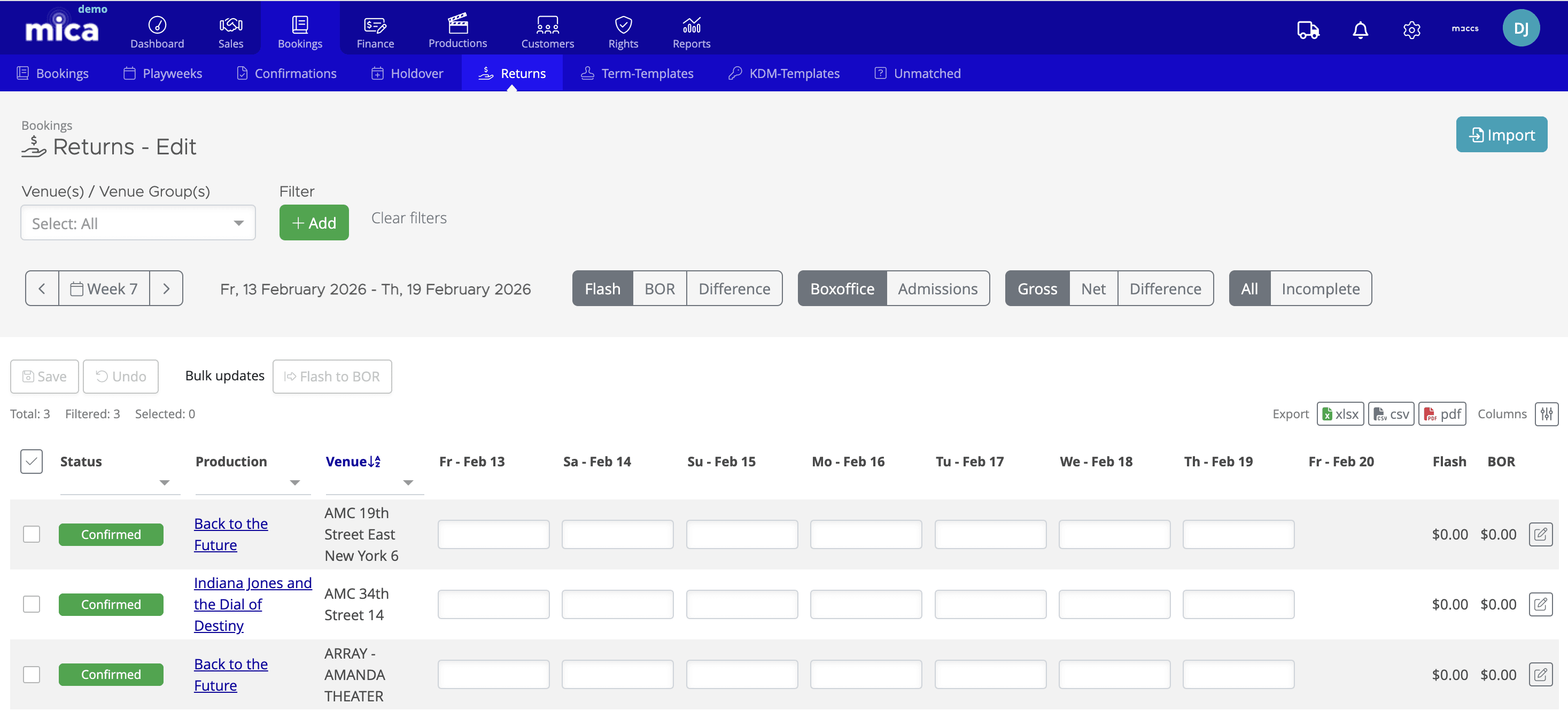Expand the Status column filter

(164, 482)
